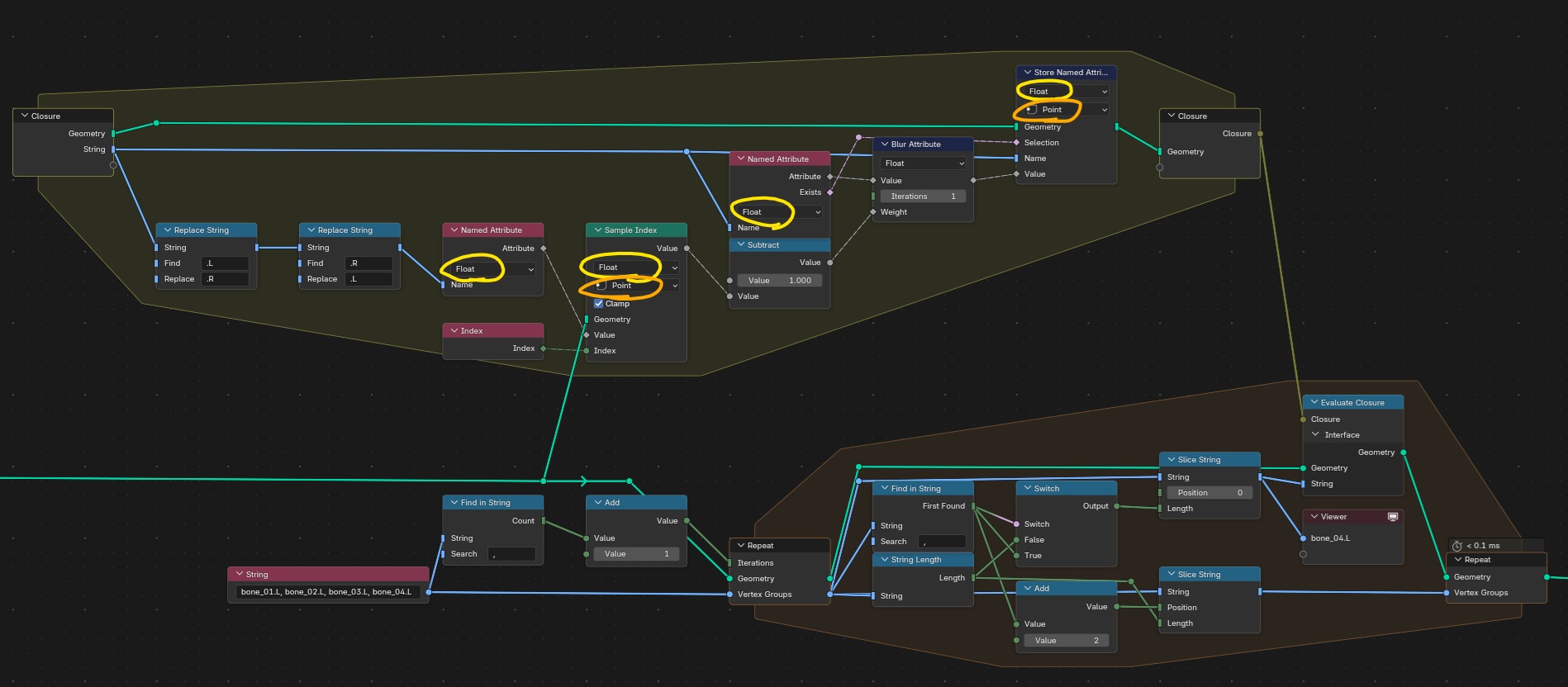Image resolution: width=1568 pixels, height=687 pixels.
Task: Click the Output socket of the Switch node
Action: pyautogui.click(x=1117, y=506)
